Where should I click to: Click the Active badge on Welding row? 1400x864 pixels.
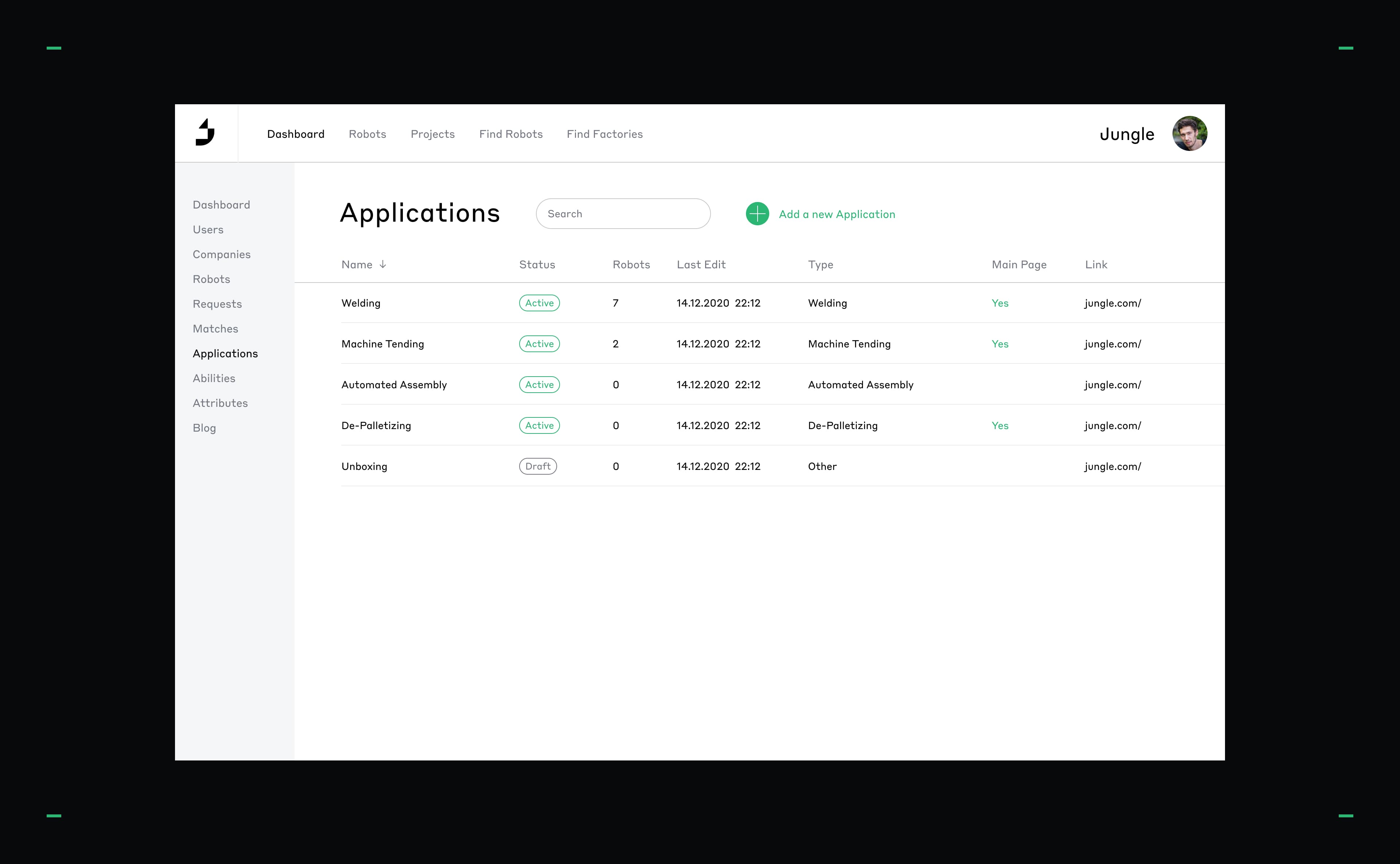pyautogui.click(x=539, y=303)
